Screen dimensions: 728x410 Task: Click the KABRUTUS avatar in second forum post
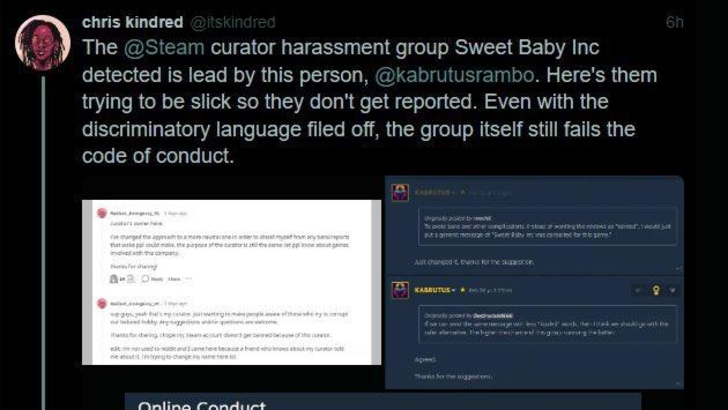click(x=400, y=290)
